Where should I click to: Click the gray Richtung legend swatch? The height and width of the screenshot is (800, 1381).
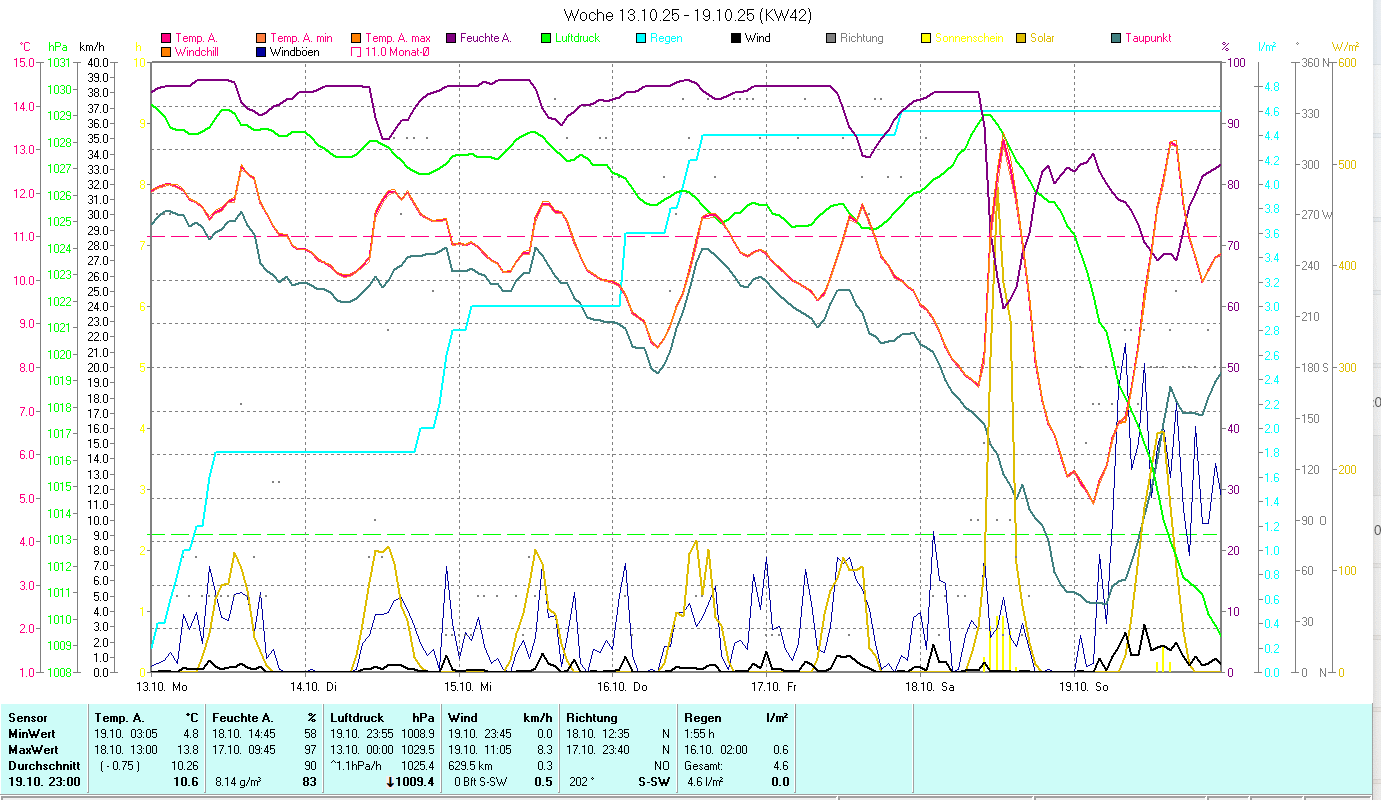(831, 38)
